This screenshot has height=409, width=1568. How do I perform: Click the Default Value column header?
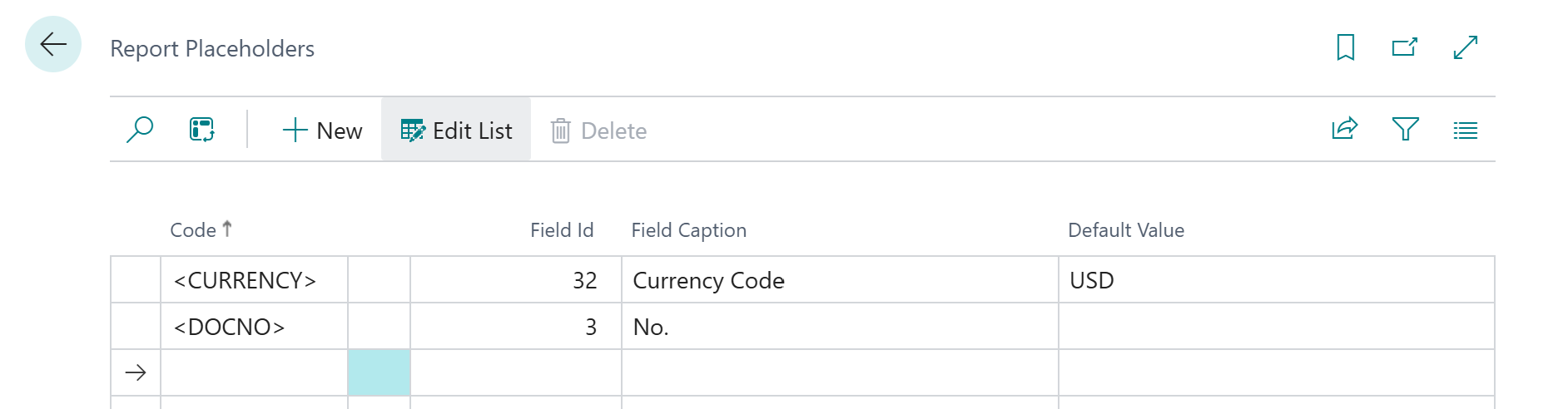coord(1125,230)
